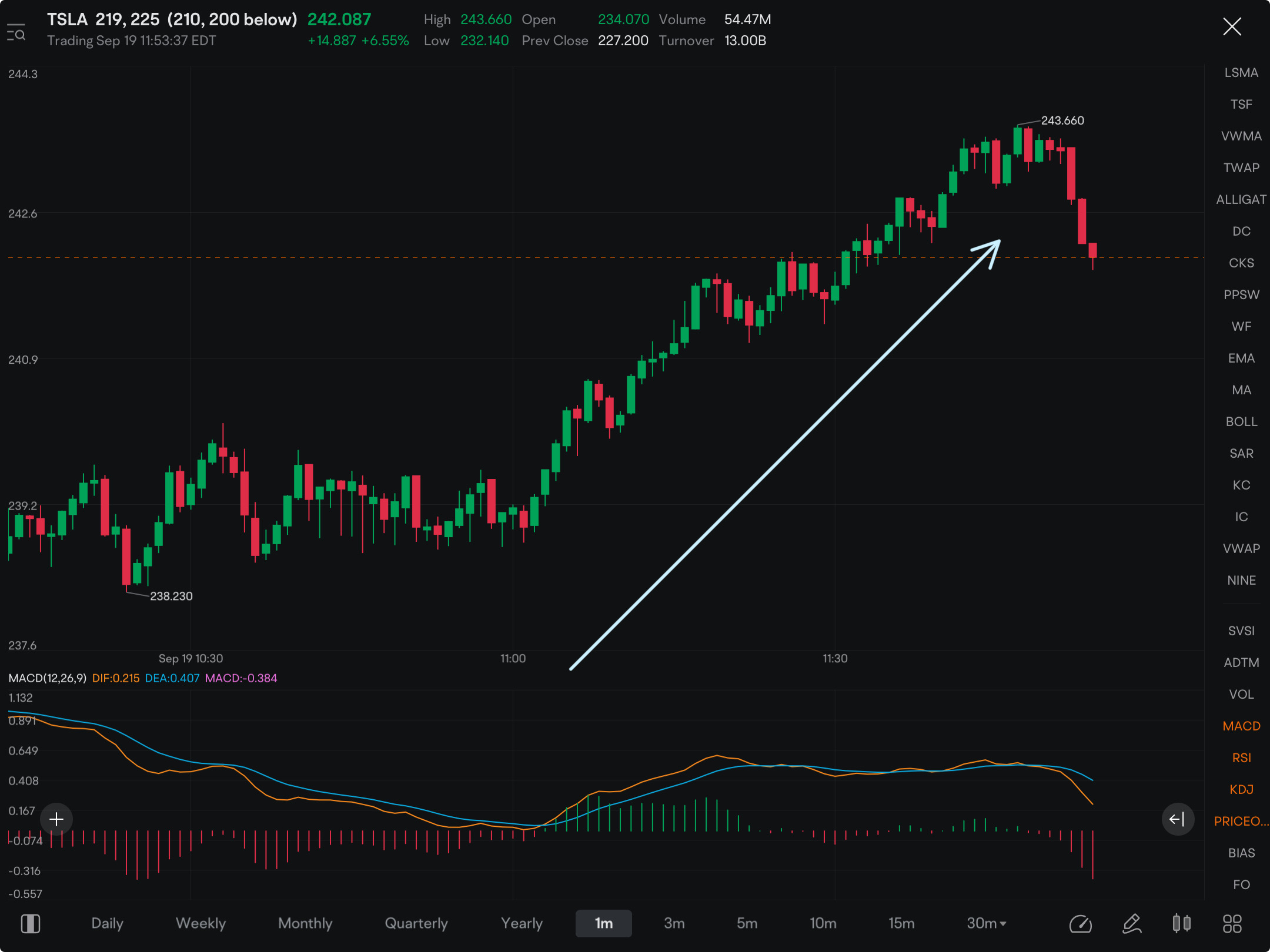Image resolution: width=1270 pixels, height=952 pixels.
Task: Toggle the split panel layout icon
Action: point(31,923)
